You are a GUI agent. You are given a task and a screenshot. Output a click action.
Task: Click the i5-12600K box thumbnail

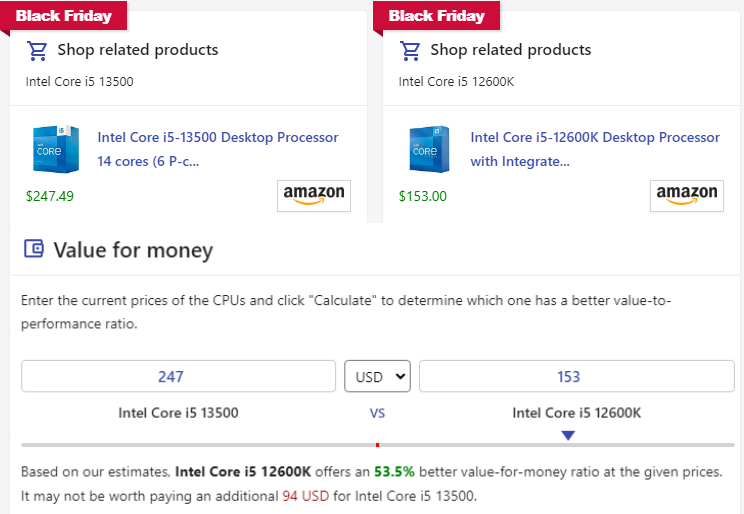pos(428,149)
